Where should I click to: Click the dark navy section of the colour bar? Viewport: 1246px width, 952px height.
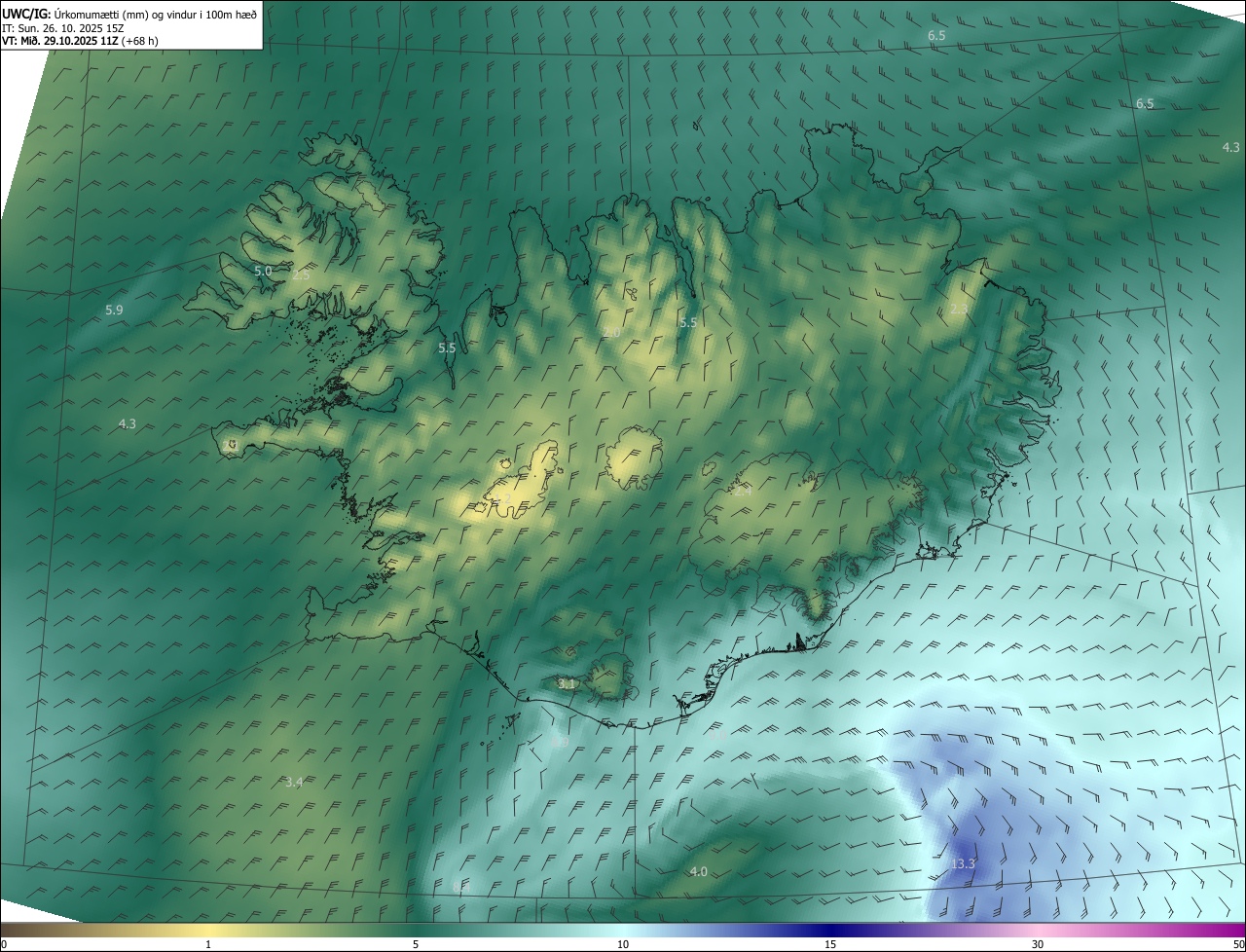pyautogui.click(x=830, y=930)
